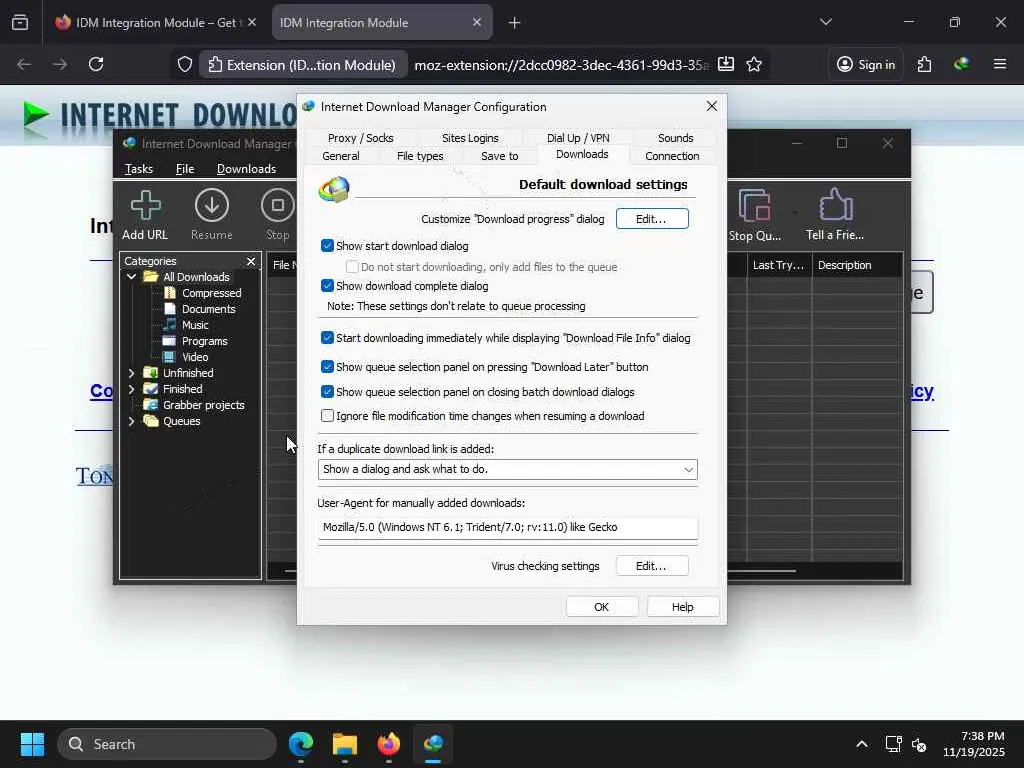Expand the Unfinished tree node
The width and height of the screenshot is (1024, 768).
[131, 373]
